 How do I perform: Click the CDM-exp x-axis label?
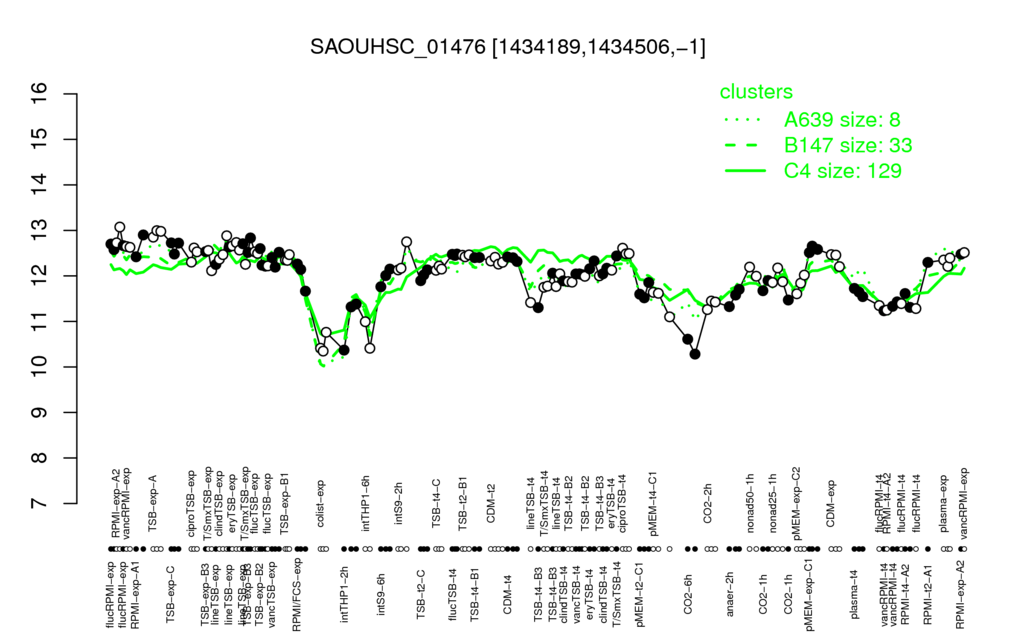point(831,504)
